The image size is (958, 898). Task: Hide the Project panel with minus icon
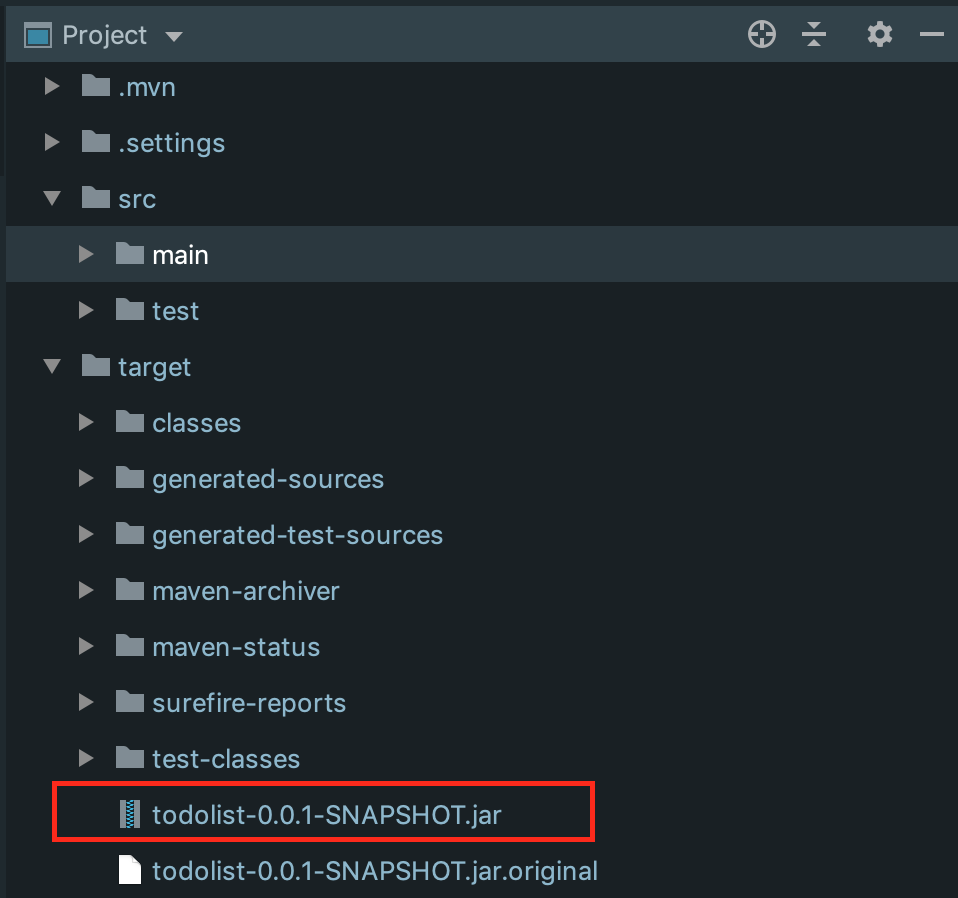coord(932,35)
